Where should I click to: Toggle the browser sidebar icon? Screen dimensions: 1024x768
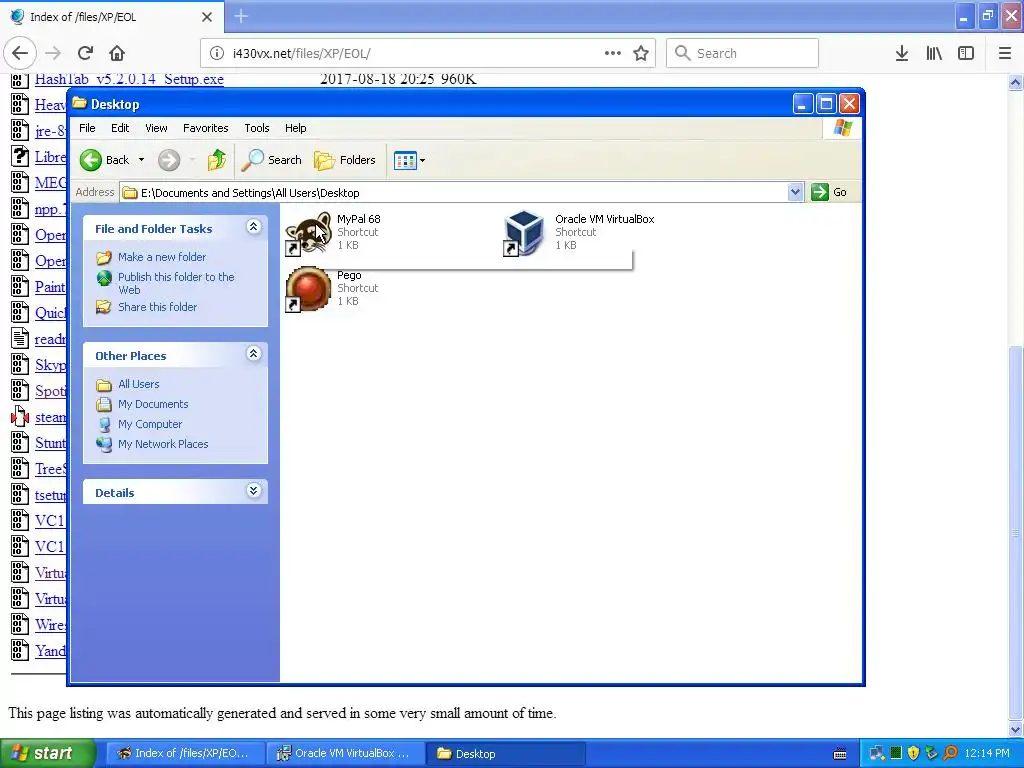tap(966, 53)
